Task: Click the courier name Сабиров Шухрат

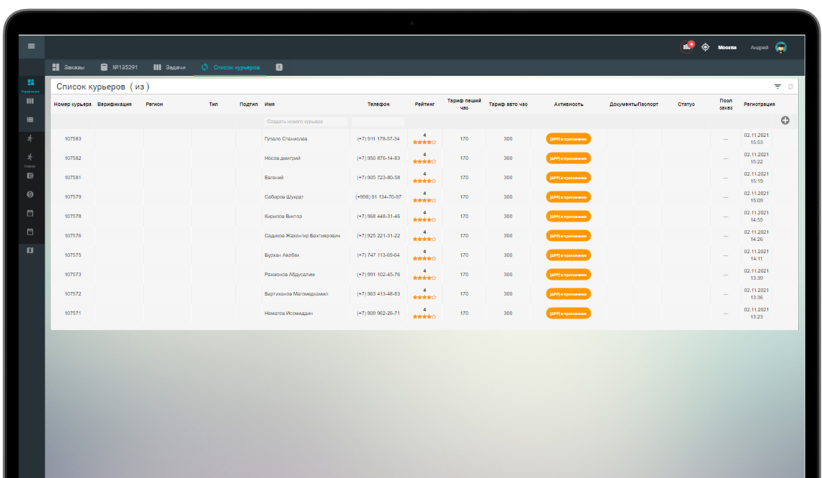Action: (284, 197)
